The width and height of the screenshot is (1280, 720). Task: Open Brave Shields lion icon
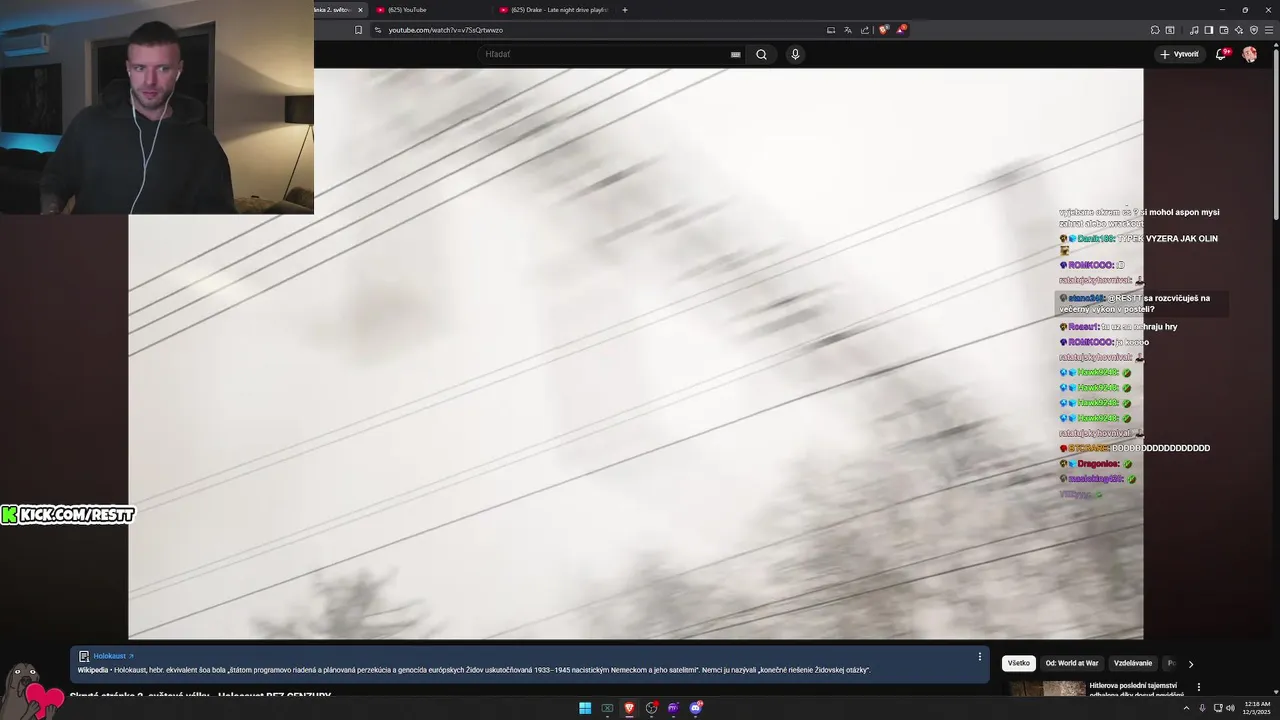884,30
